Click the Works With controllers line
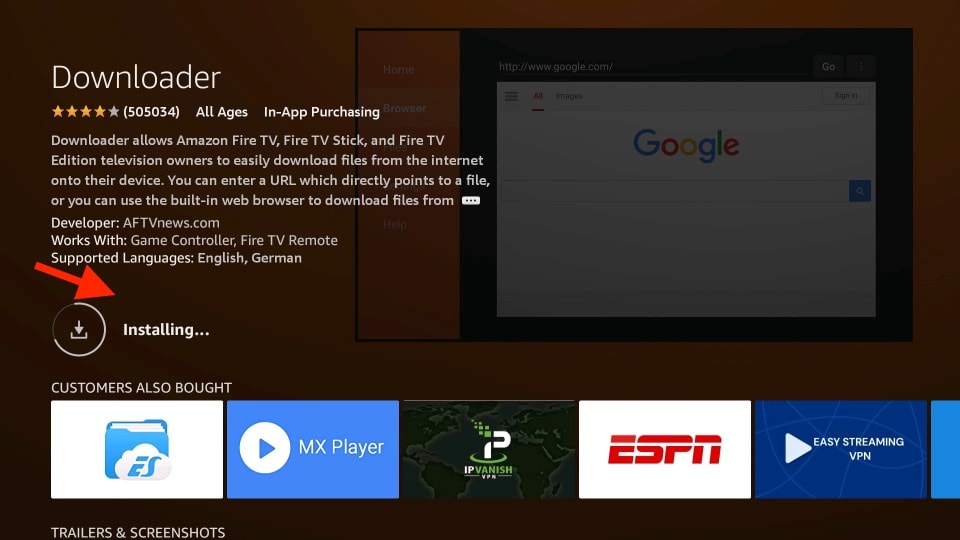Screen dimensions: 960x540 point(194,240)
